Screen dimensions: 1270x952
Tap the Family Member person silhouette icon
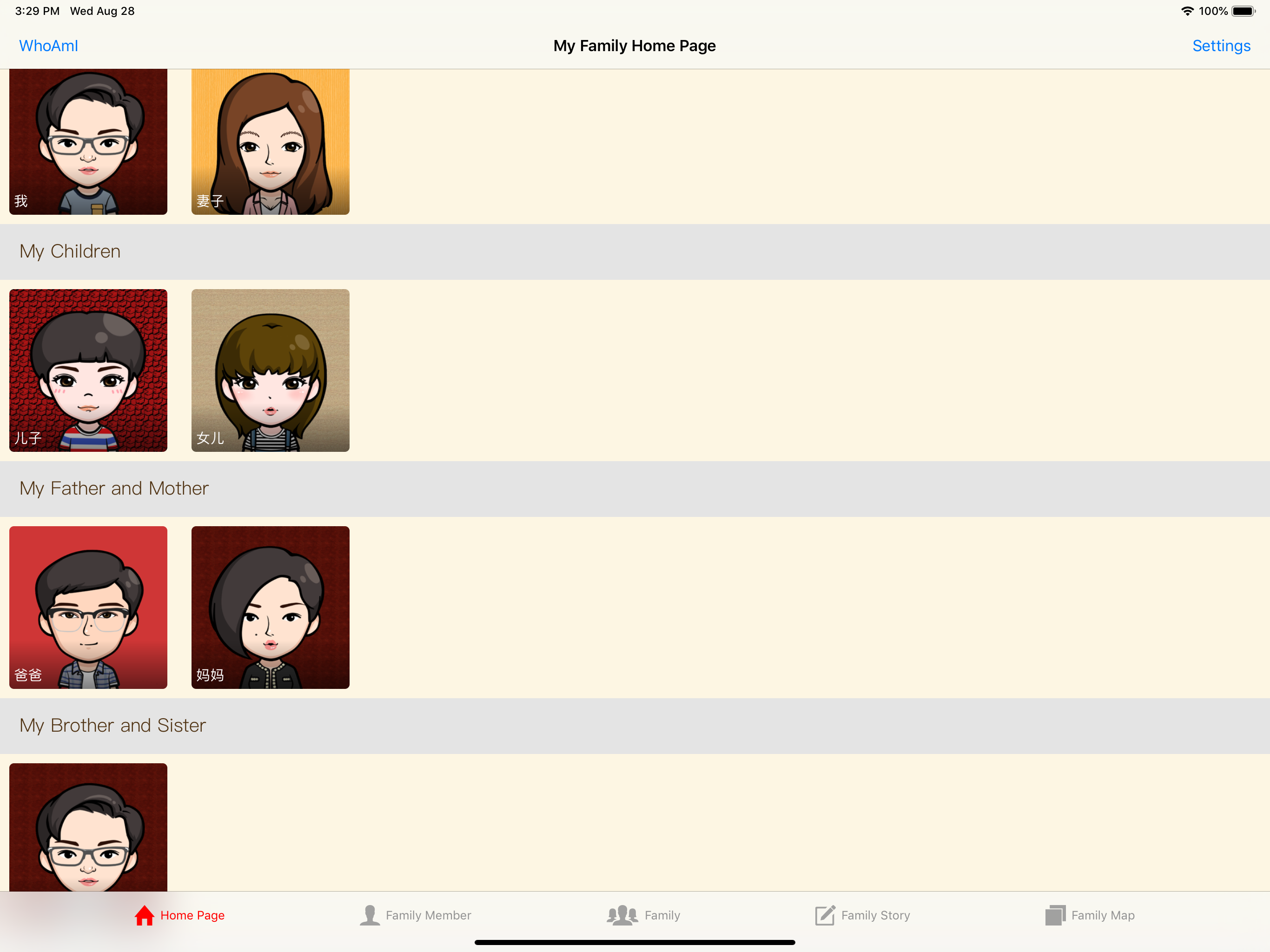tap(370, 915)
